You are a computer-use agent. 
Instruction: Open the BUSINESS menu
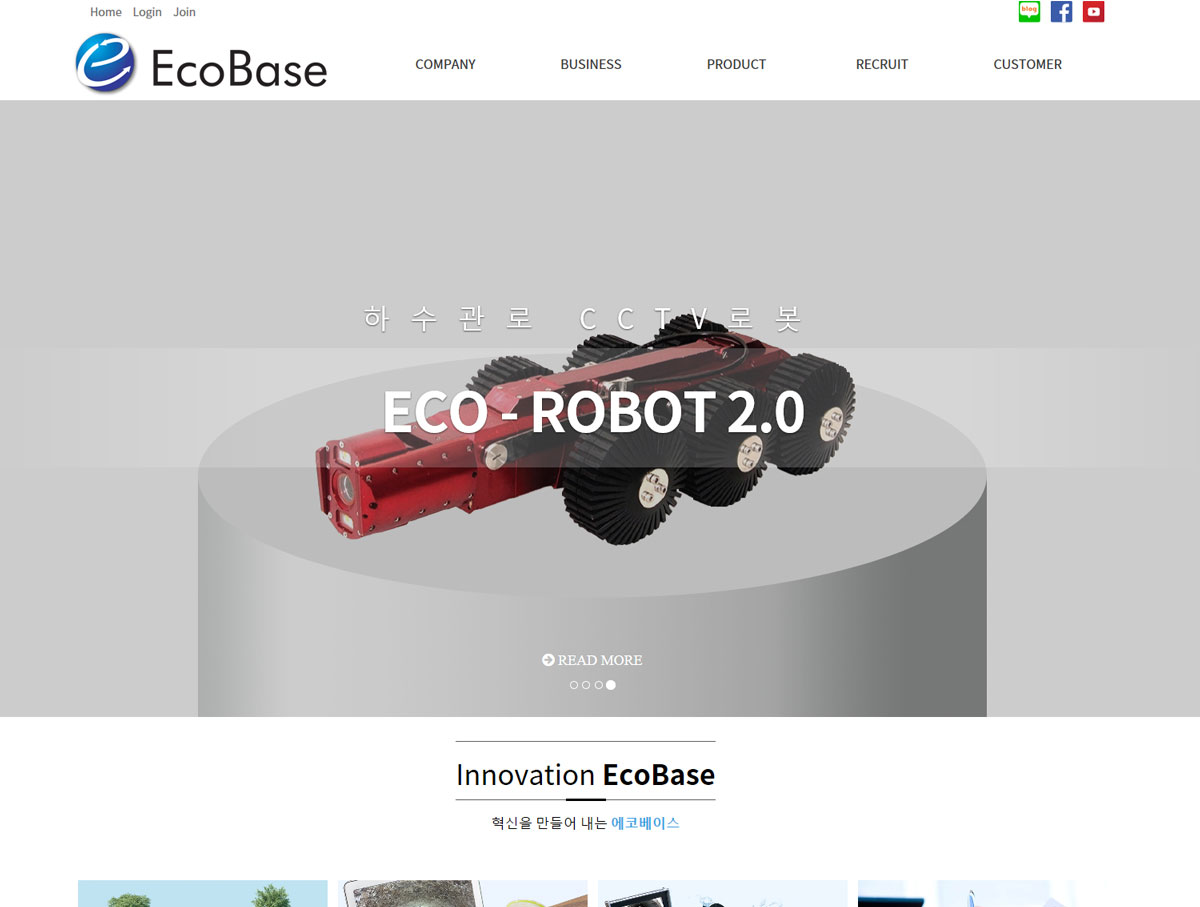click(591, 64)
